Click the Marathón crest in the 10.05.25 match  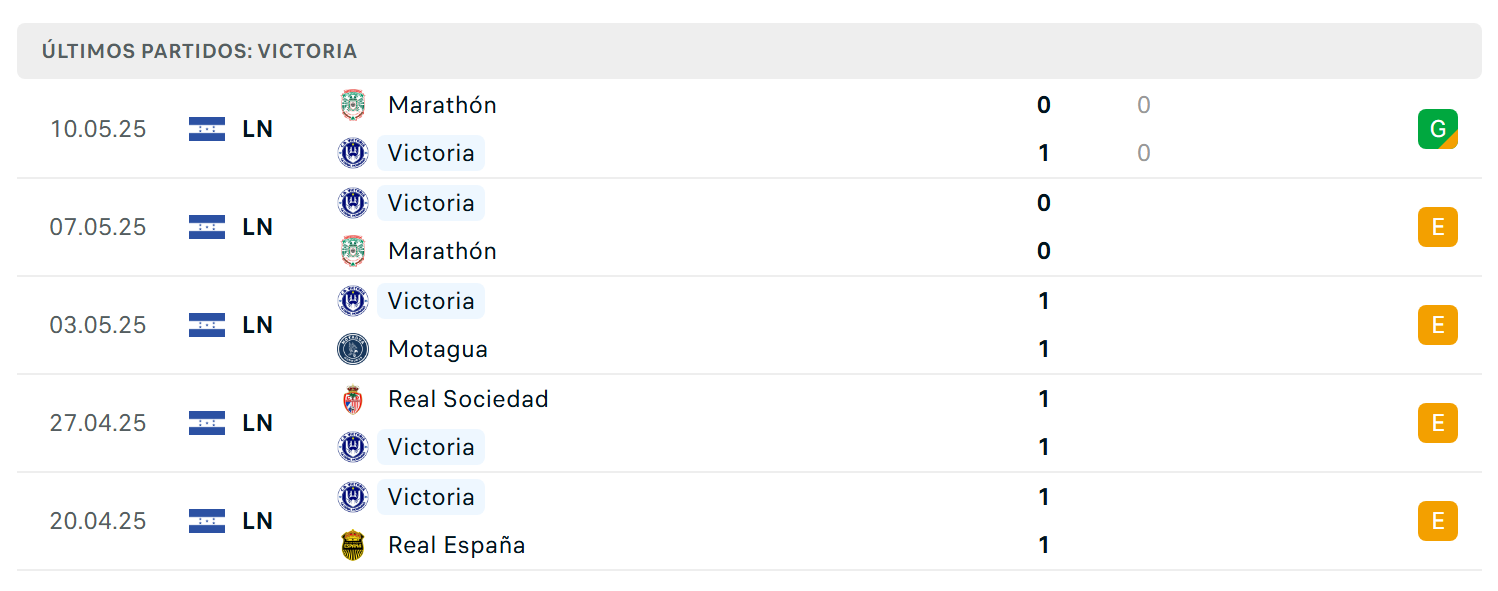coord(353,105)
